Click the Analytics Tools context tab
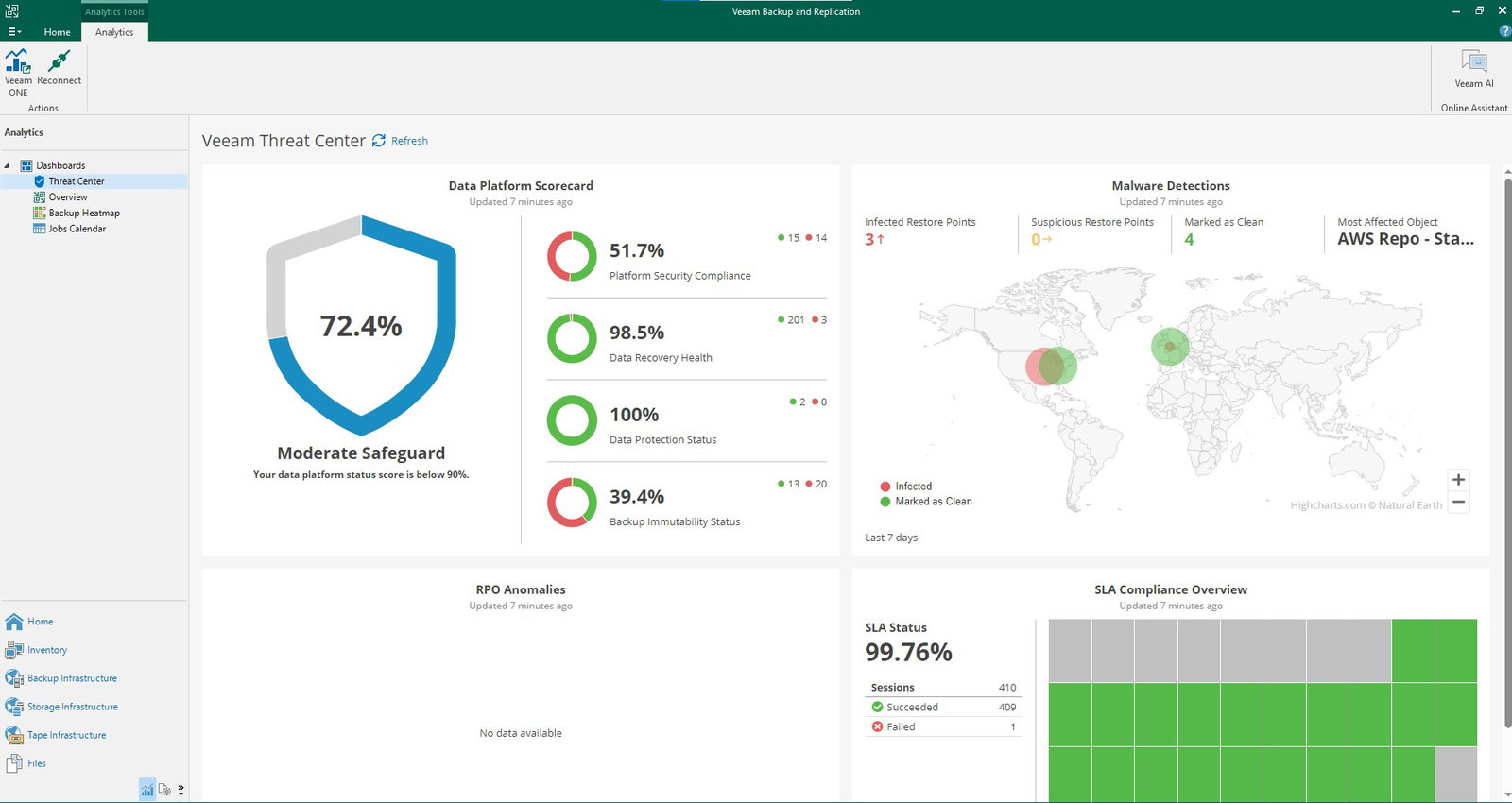Image resolution: width=1512 pixels, height=803 pixels. tap(114, 11)
